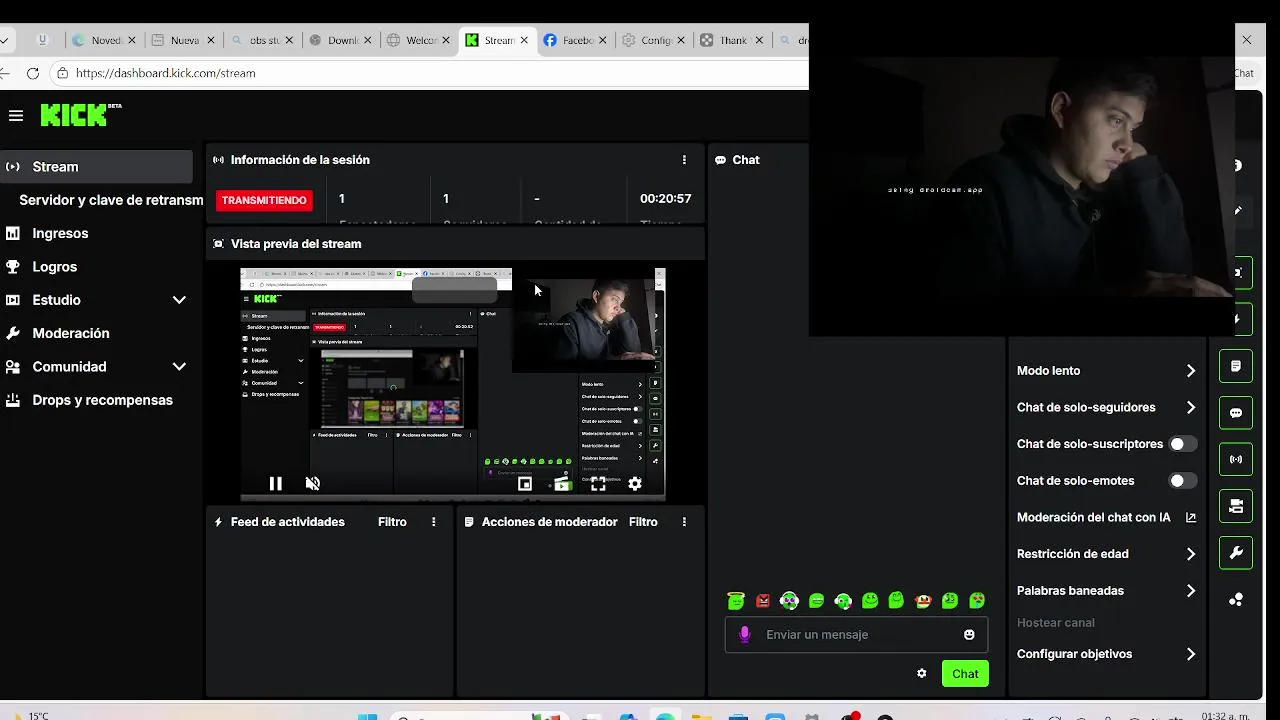Switch to the Facebook browser tab
Screen dimensions: 1280x720
click(575, 40)
